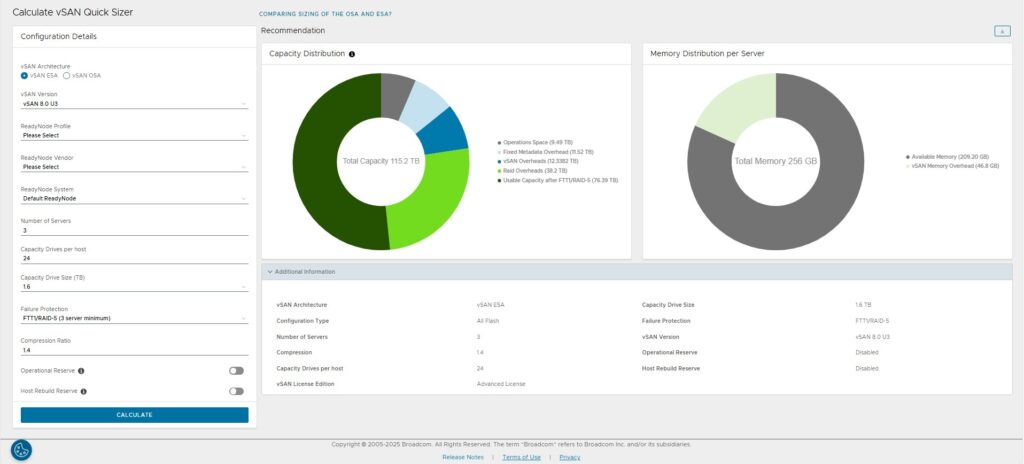Click the Compression Ratio field
Image resolution: width=1024 pixels, height=464 pixels.
[135, 350]
